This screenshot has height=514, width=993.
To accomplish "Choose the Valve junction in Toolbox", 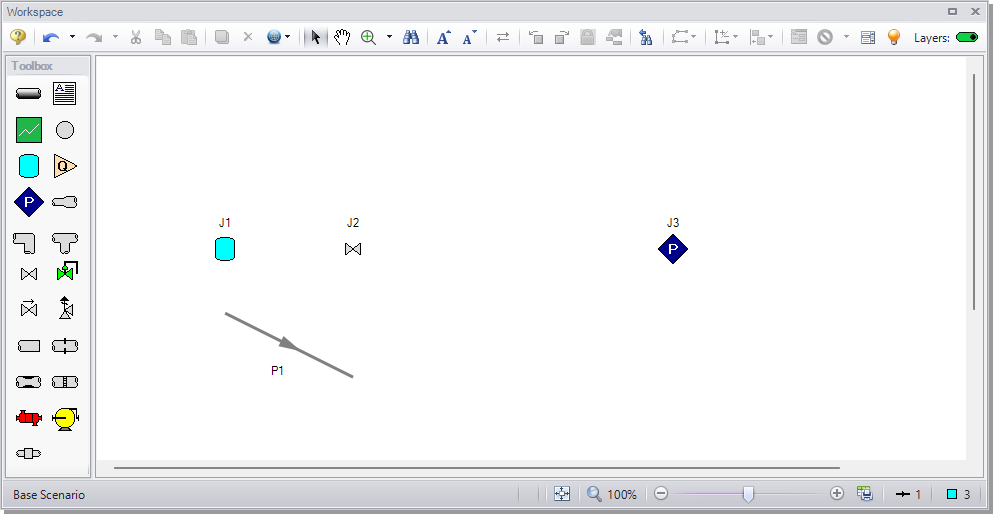I will (28, 274).
